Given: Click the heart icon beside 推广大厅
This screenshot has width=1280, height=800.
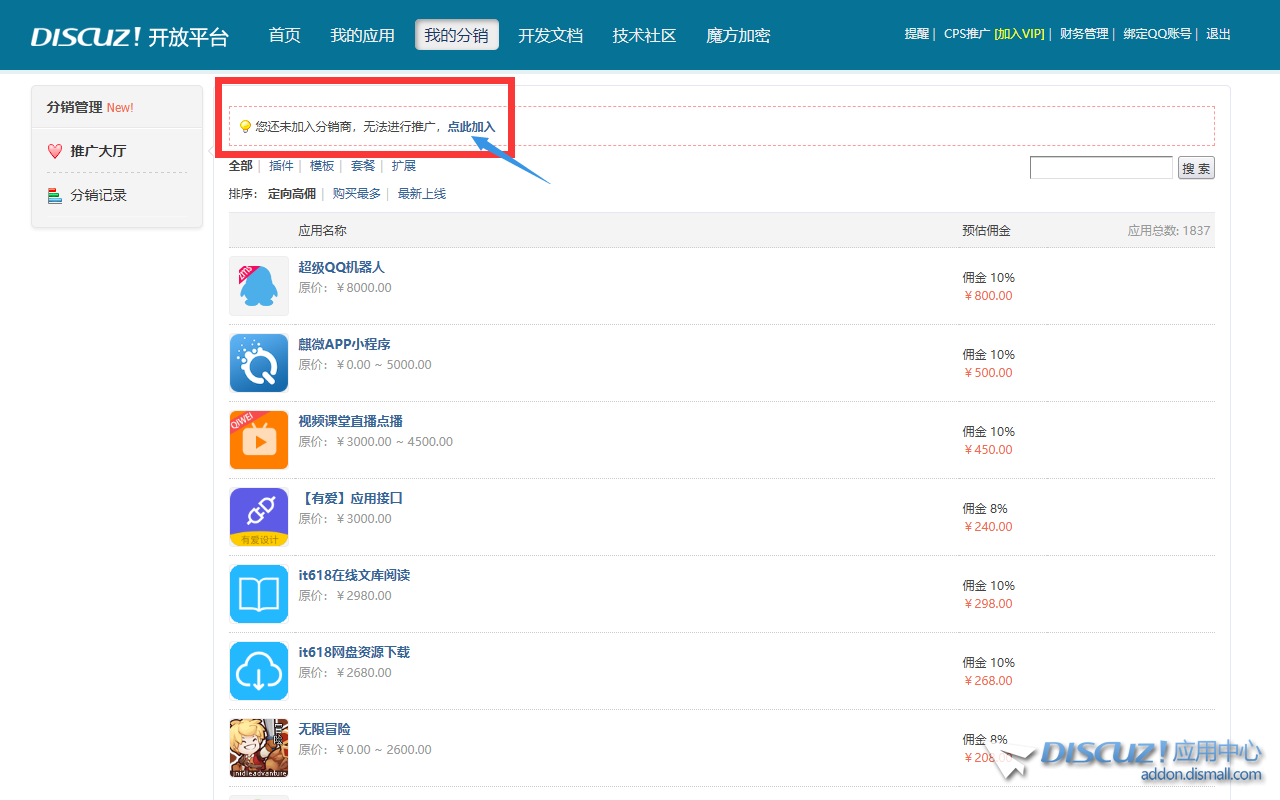Looking at the screenshot, I should [x=55, y=151].
